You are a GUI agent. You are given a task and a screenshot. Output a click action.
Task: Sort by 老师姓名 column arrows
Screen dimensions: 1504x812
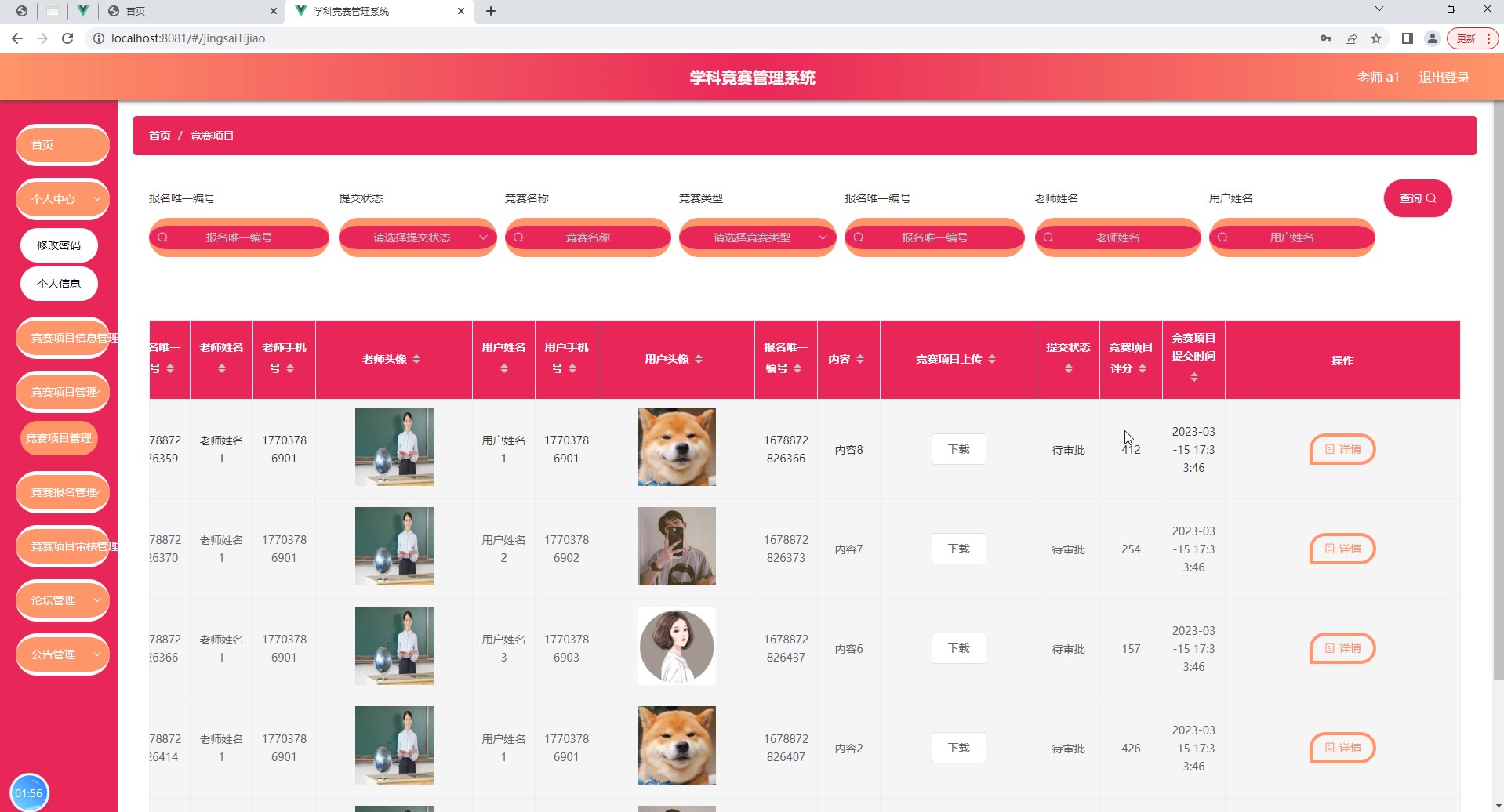click(x=222, y=368)
